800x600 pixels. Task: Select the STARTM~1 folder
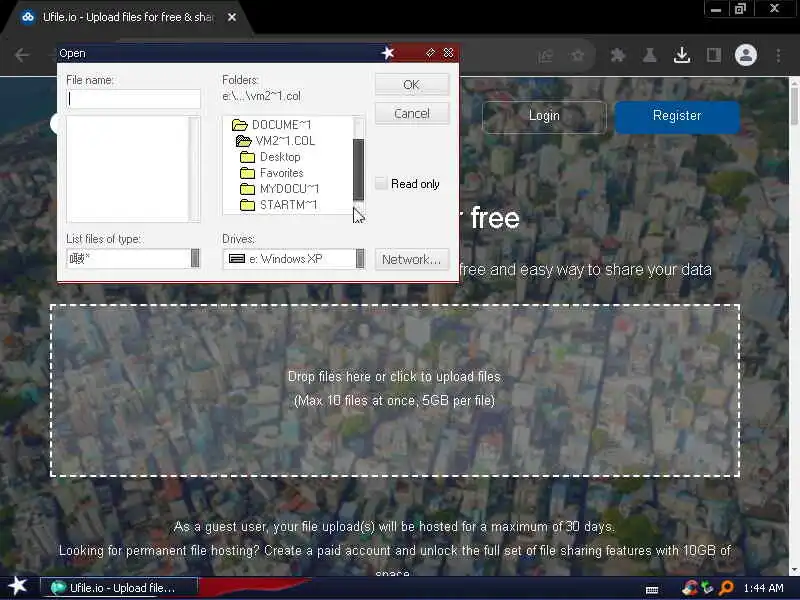tap(278, 205)
